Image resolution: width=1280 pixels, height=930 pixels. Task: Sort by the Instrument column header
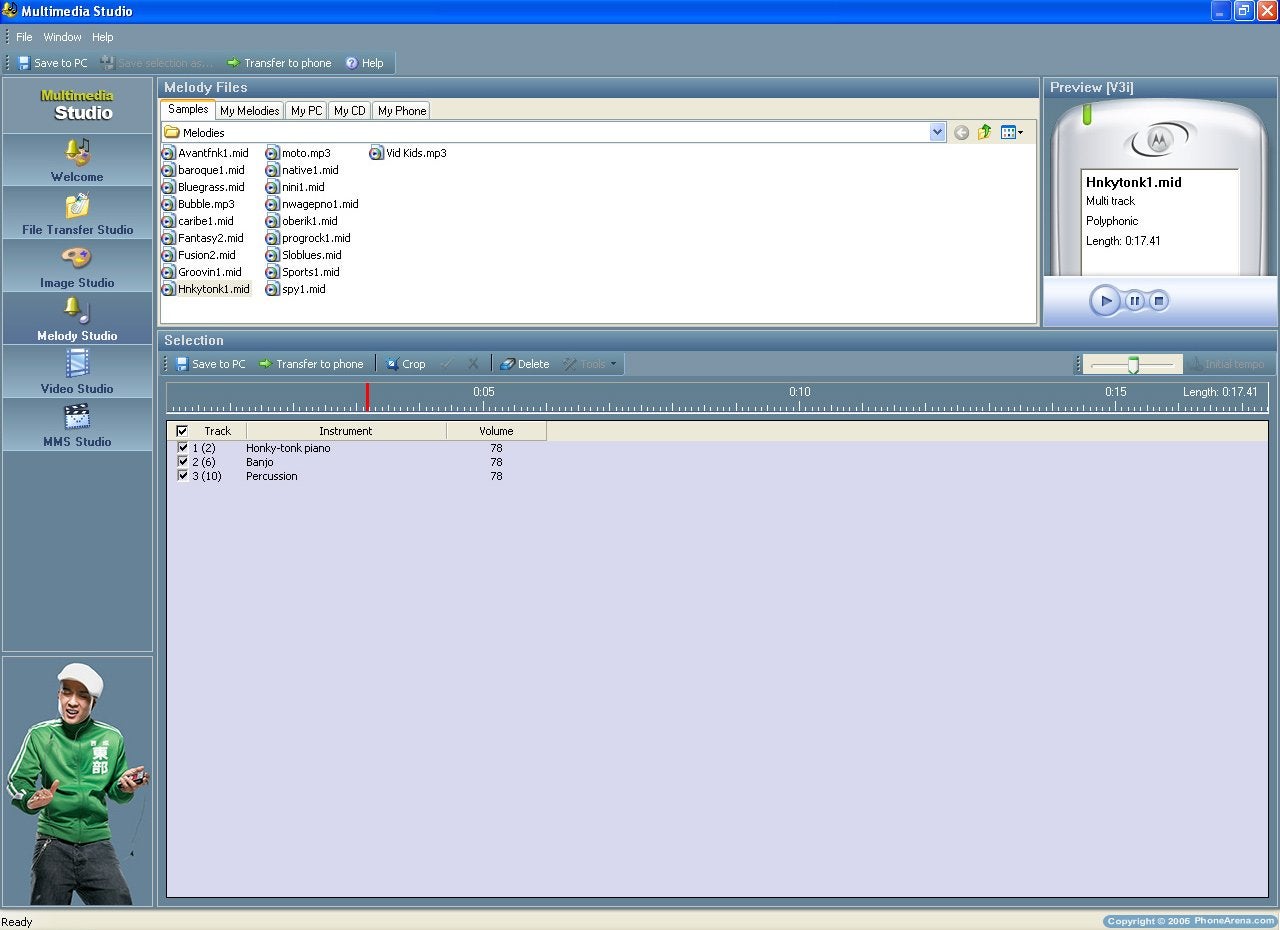(x=346, y=431)
